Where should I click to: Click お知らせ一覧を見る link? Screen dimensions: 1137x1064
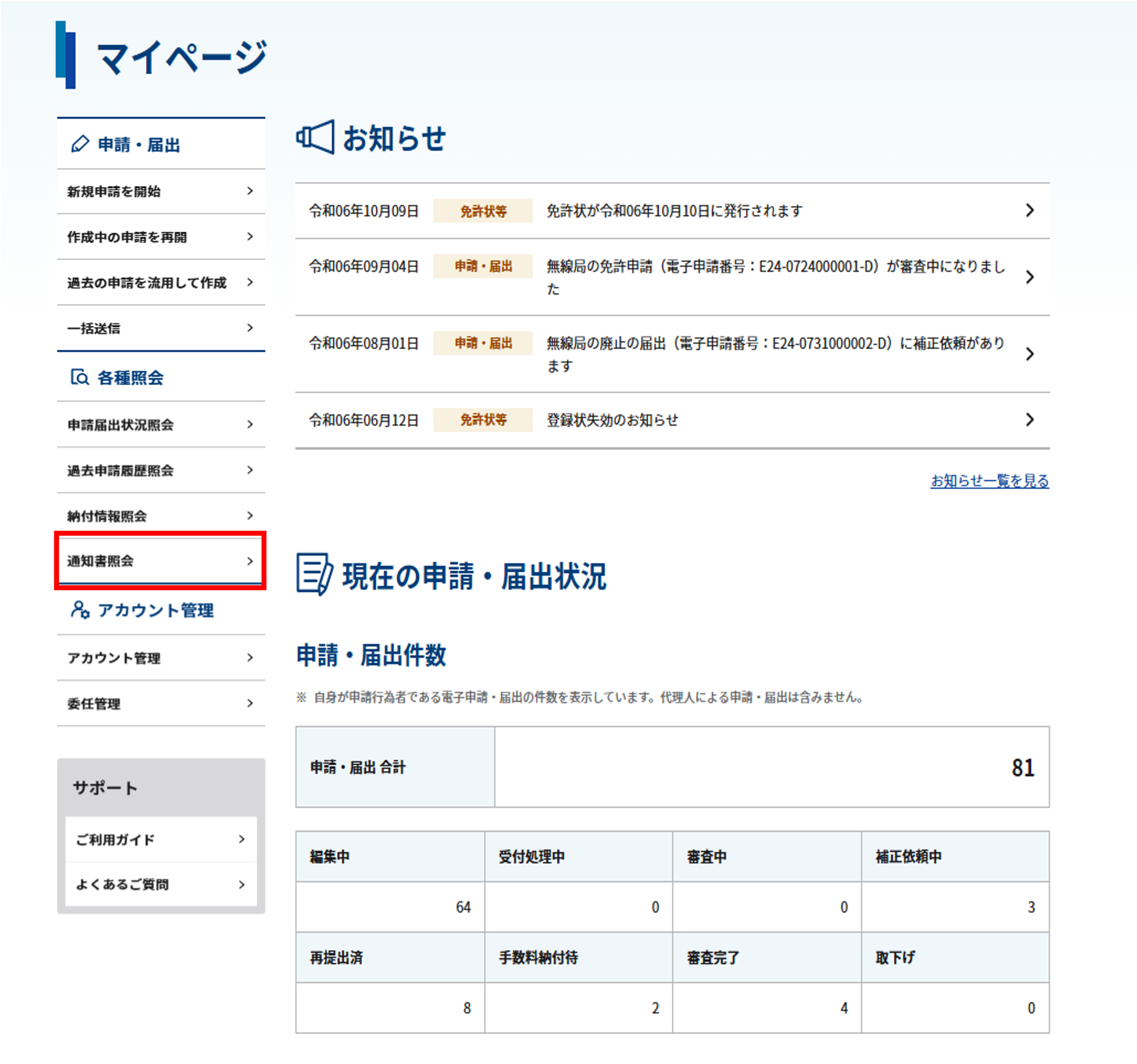(989, 481)
